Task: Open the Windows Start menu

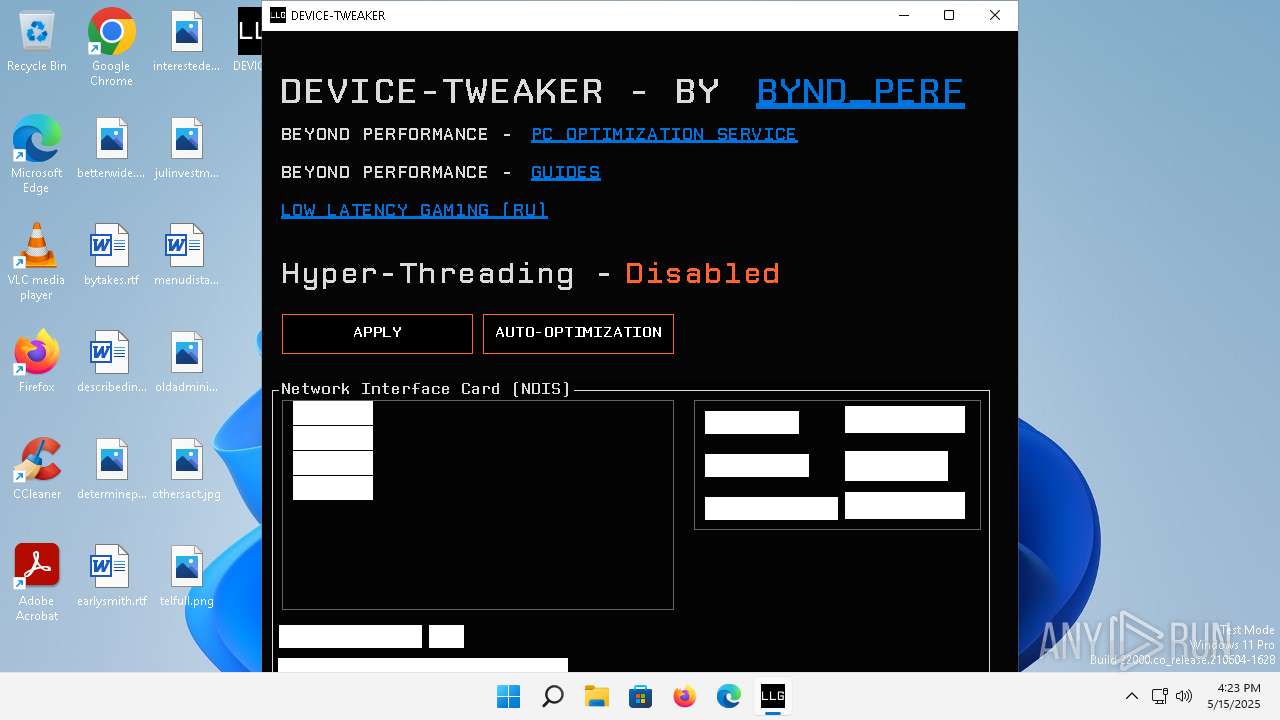Action: click(x=508, y=696)
